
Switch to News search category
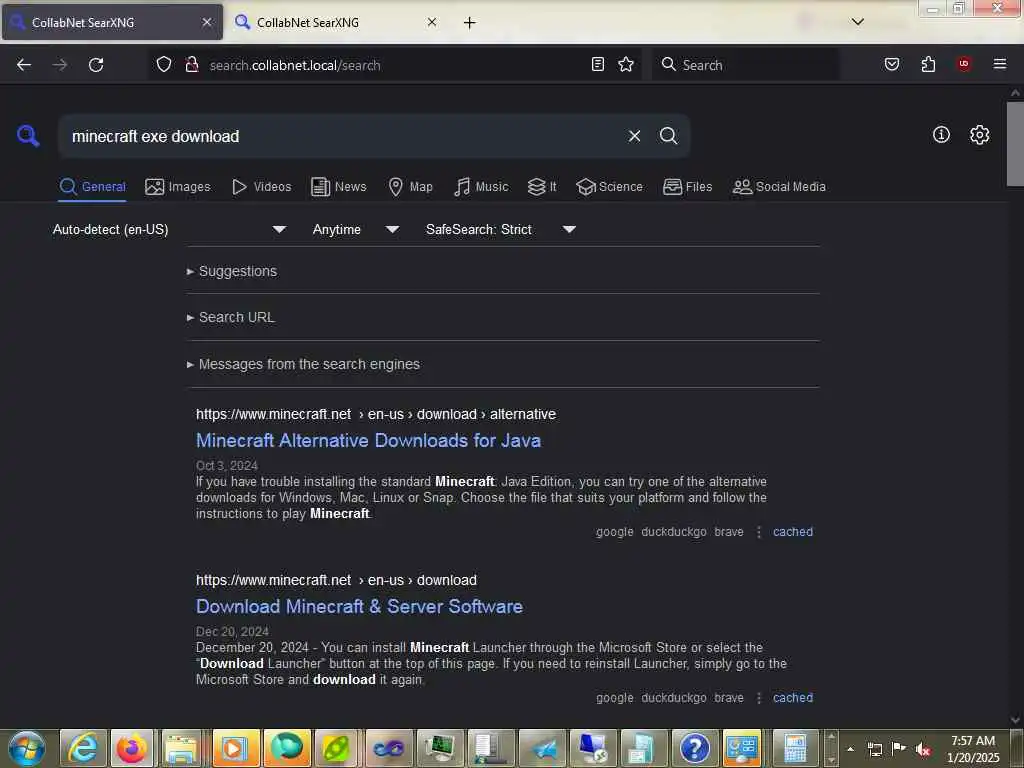point(338,187)
